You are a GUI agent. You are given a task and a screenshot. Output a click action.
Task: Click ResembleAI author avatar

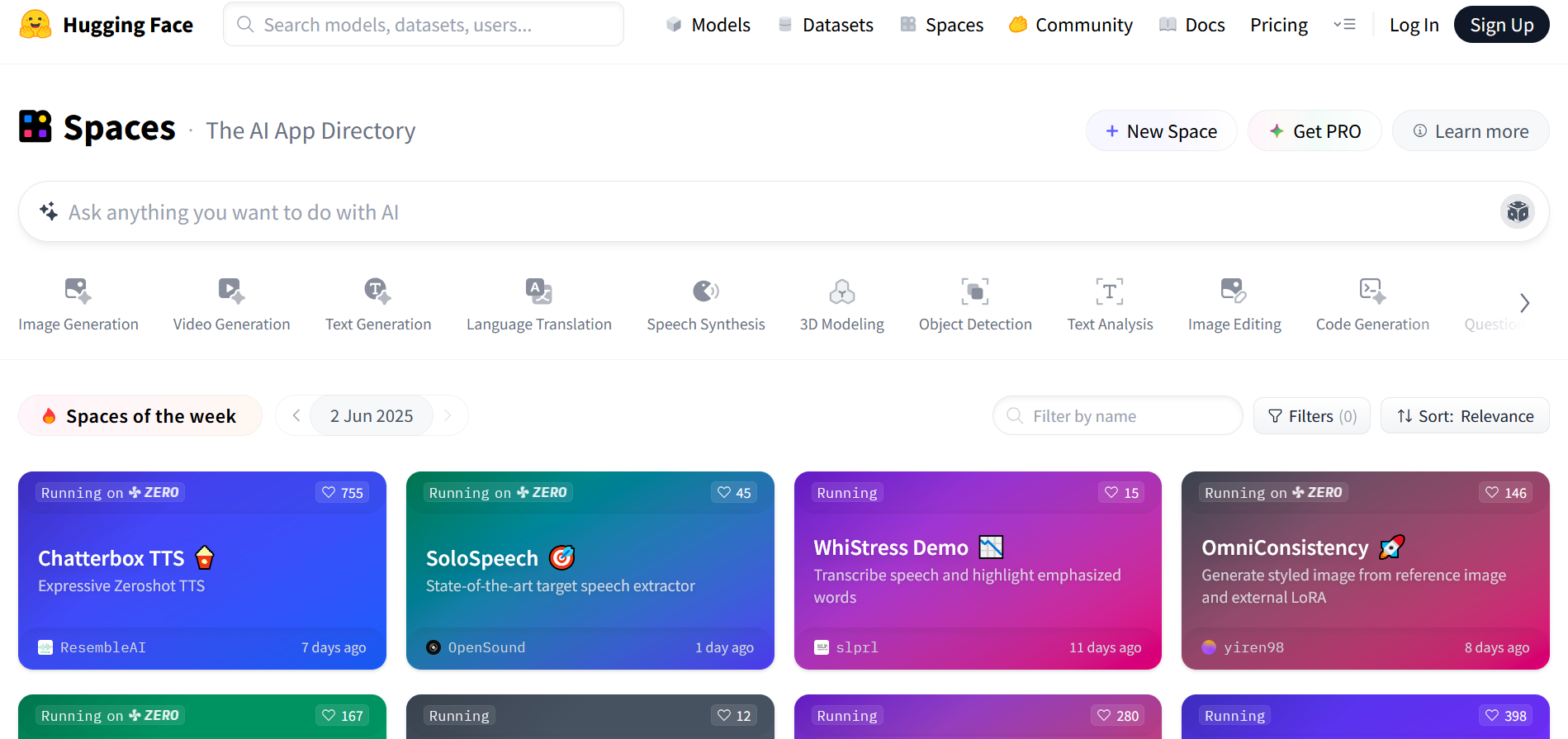pos(45,647)
